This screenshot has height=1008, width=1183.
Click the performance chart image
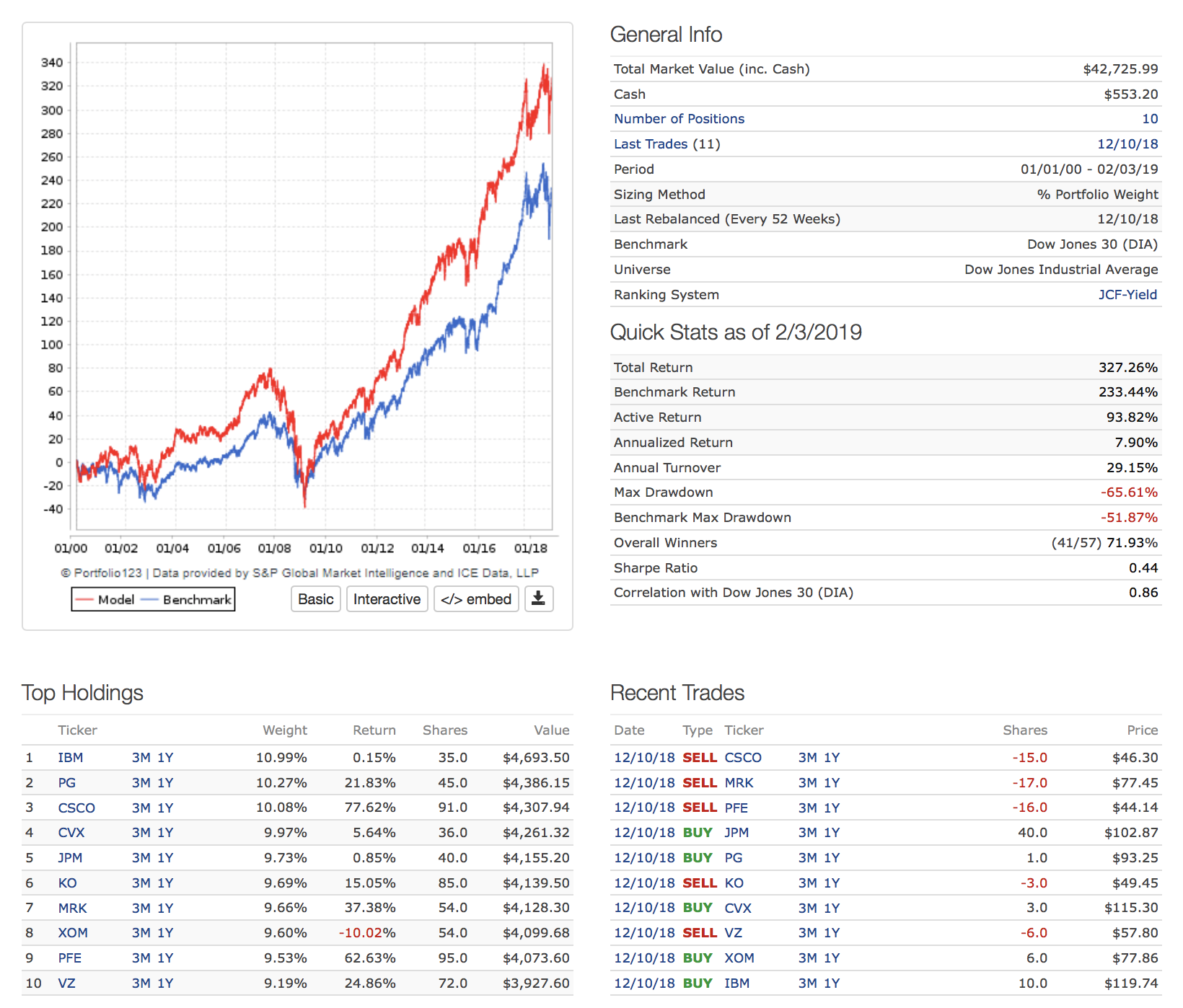click(x=314, y=288)
